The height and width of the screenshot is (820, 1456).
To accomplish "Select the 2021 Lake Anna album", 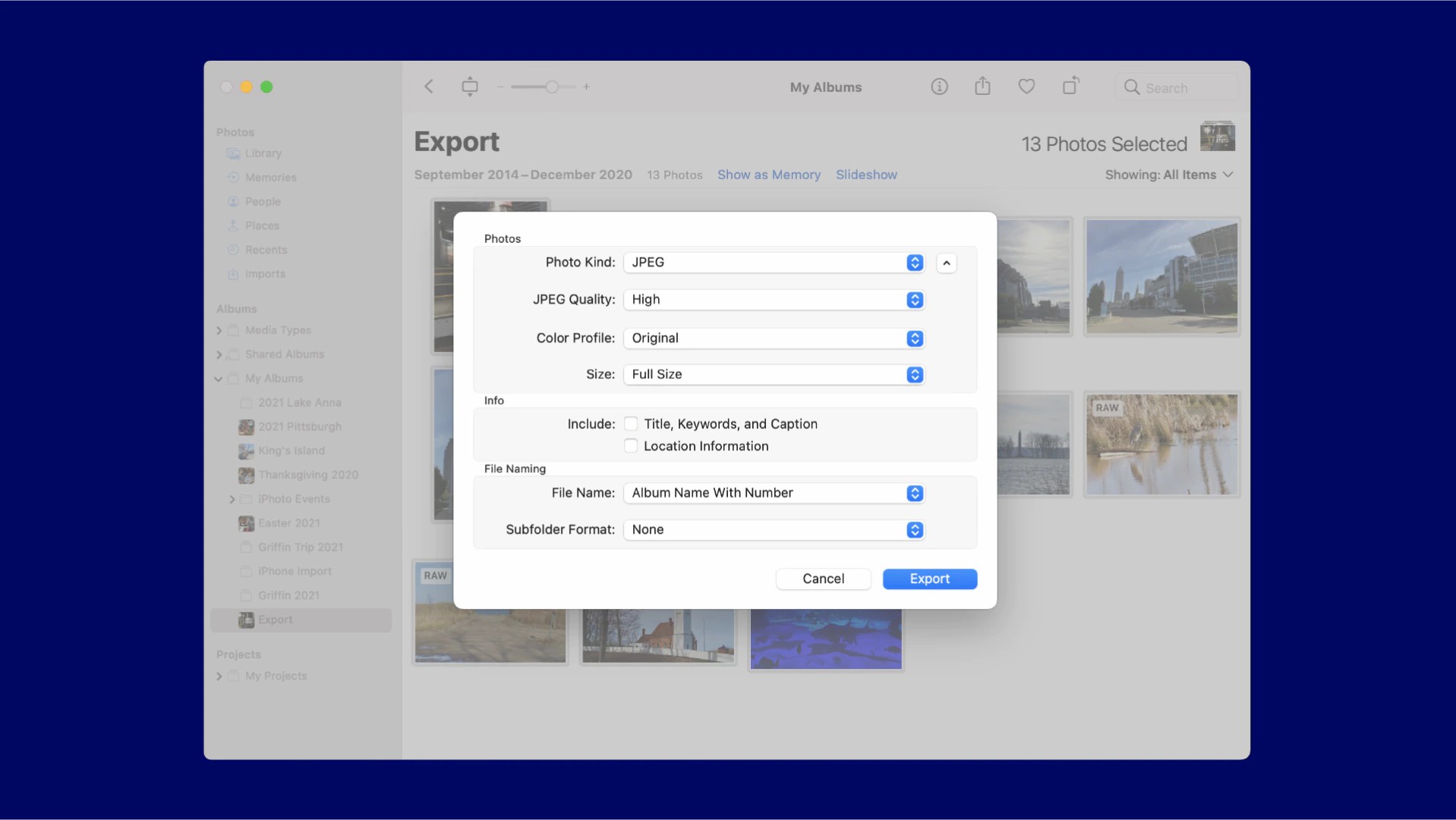I will coord(301,402).
